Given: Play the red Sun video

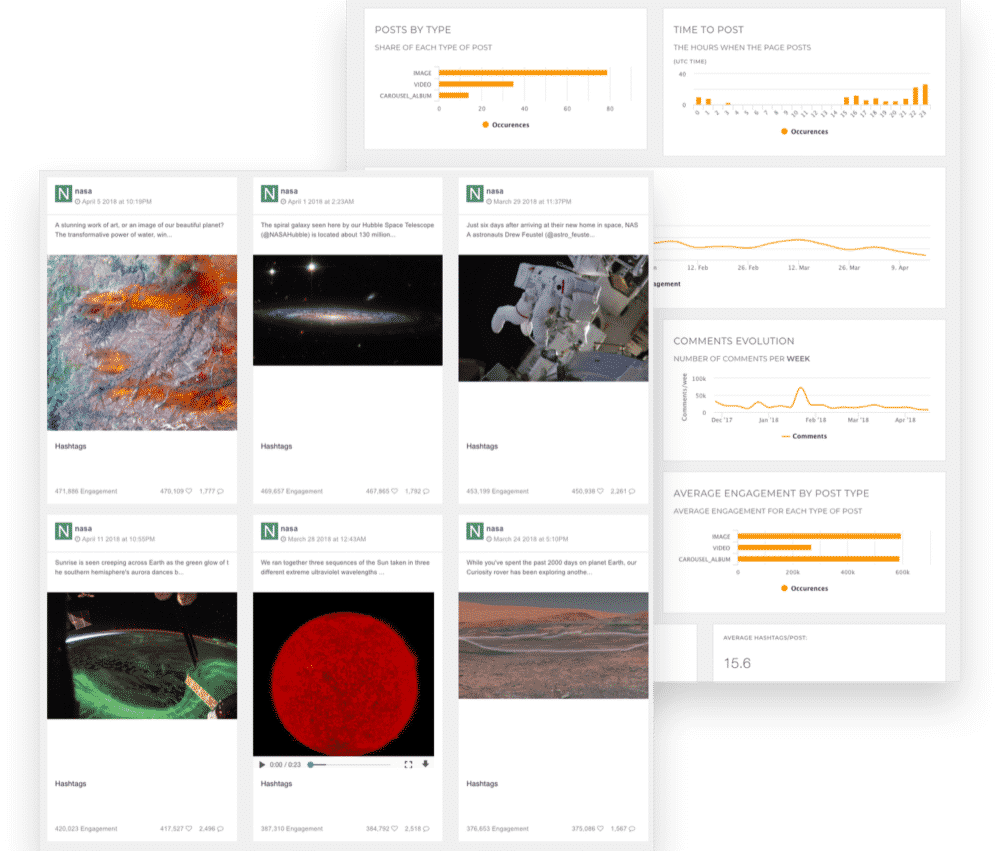Looking at the screenshot, I should coord(262,765).
